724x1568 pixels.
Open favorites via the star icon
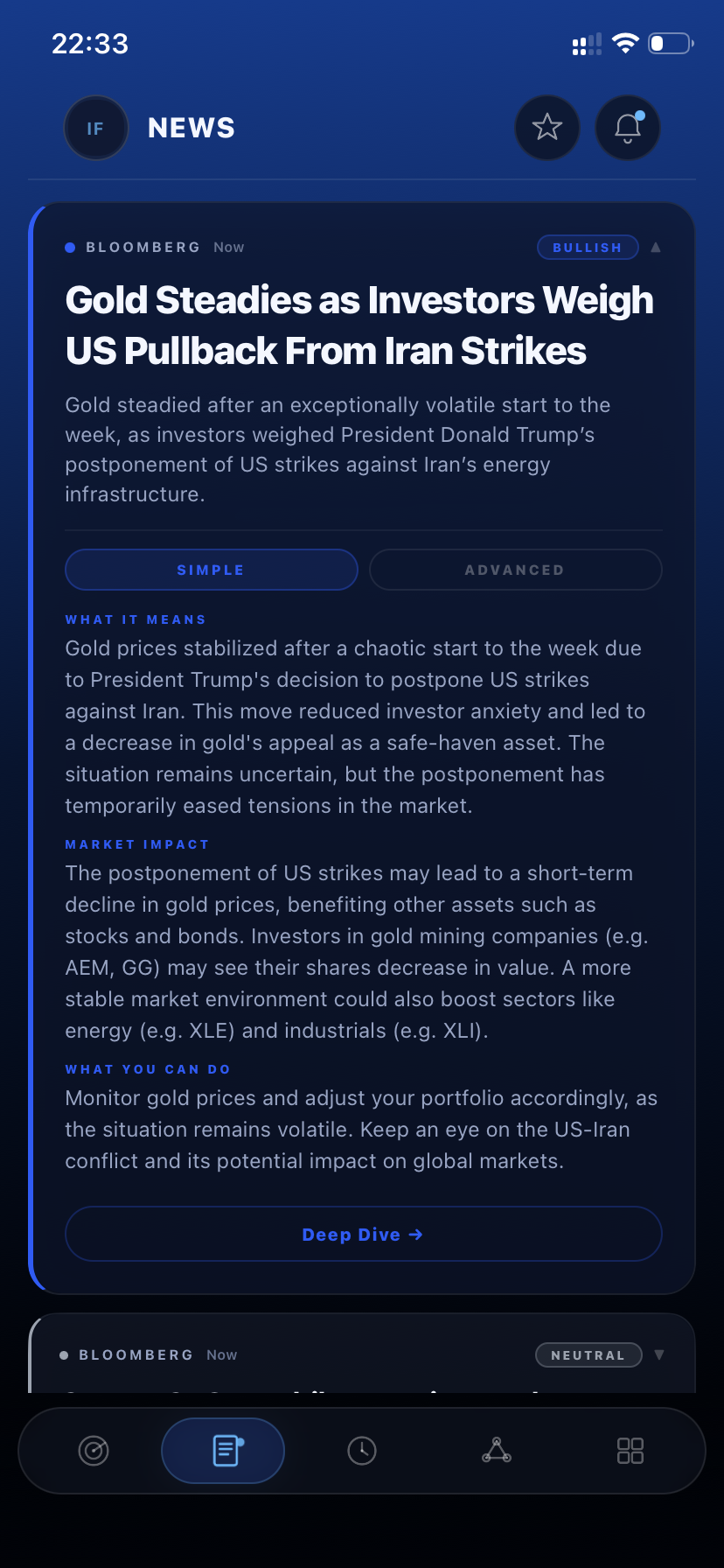click(x=546, y=127)
